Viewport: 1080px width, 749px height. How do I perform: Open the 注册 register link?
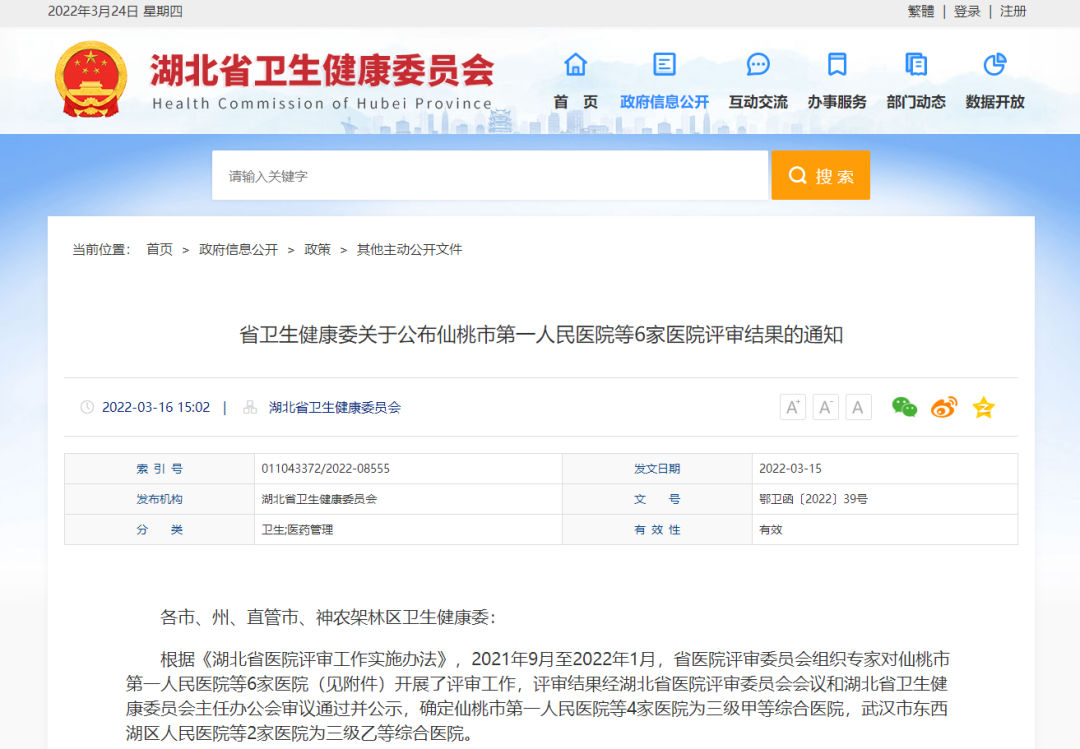click(x=1013, y=11)
